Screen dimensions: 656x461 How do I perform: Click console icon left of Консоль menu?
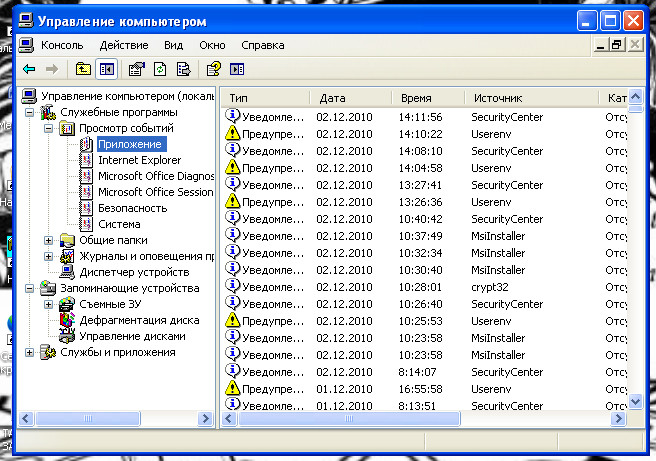click(26, 45)
